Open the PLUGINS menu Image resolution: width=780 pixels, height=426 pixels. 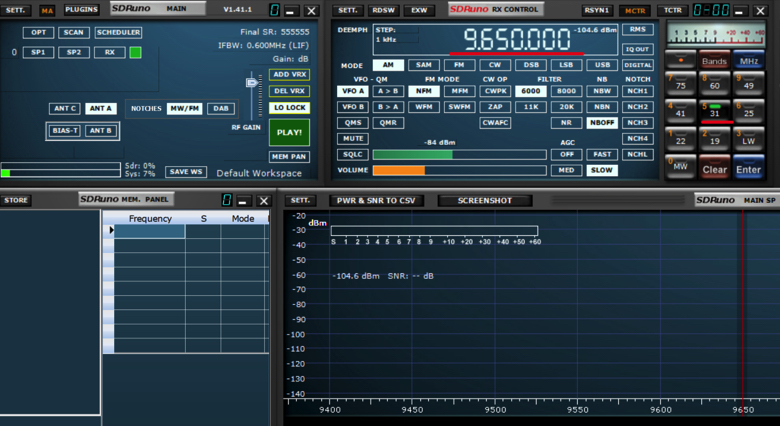[x=82, y=9]
